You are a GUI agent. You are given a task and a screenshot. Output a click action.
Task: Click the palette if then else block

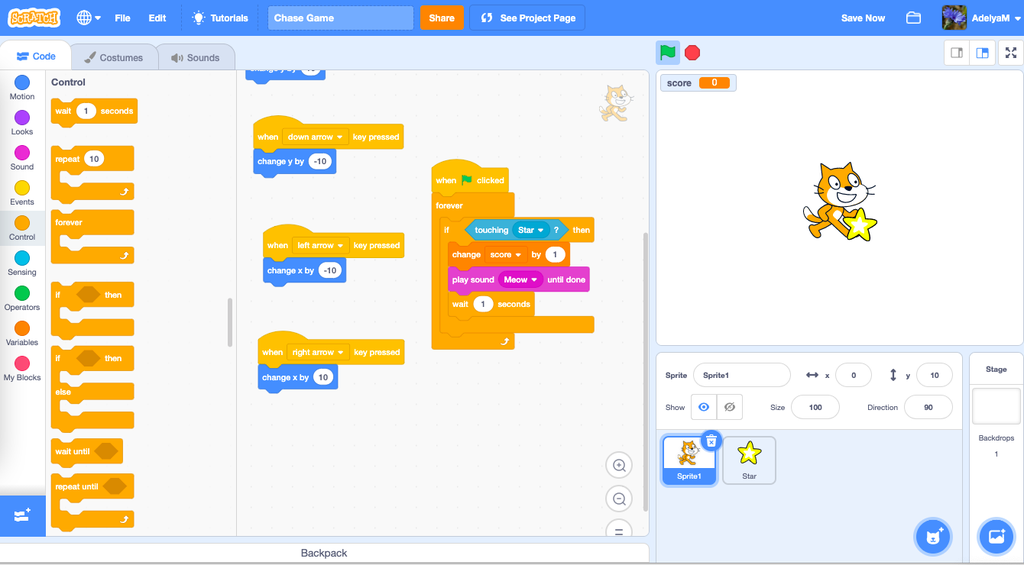point(92,388)
